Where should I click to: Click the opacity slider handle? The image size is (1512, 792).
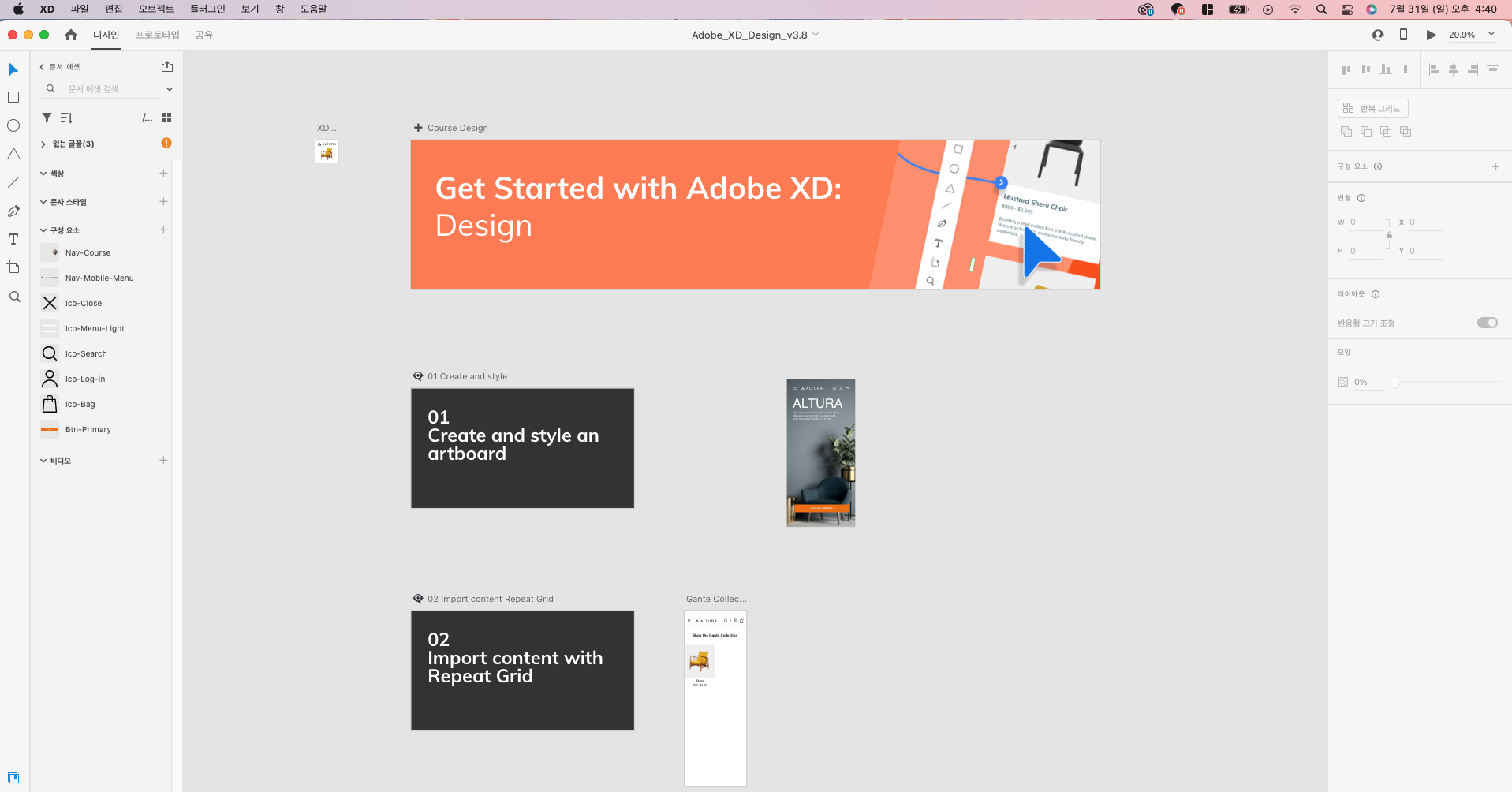click(1394, 382)
